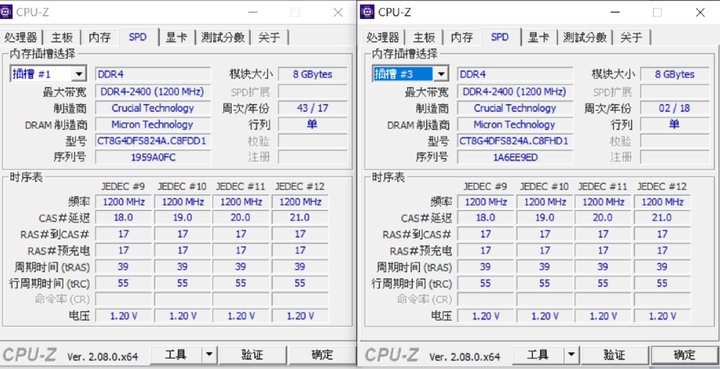The height and width of the screenshot is (369, 720).
Task: Expand the 插槽 #3 slot dropdown
Action: (441, 74)
